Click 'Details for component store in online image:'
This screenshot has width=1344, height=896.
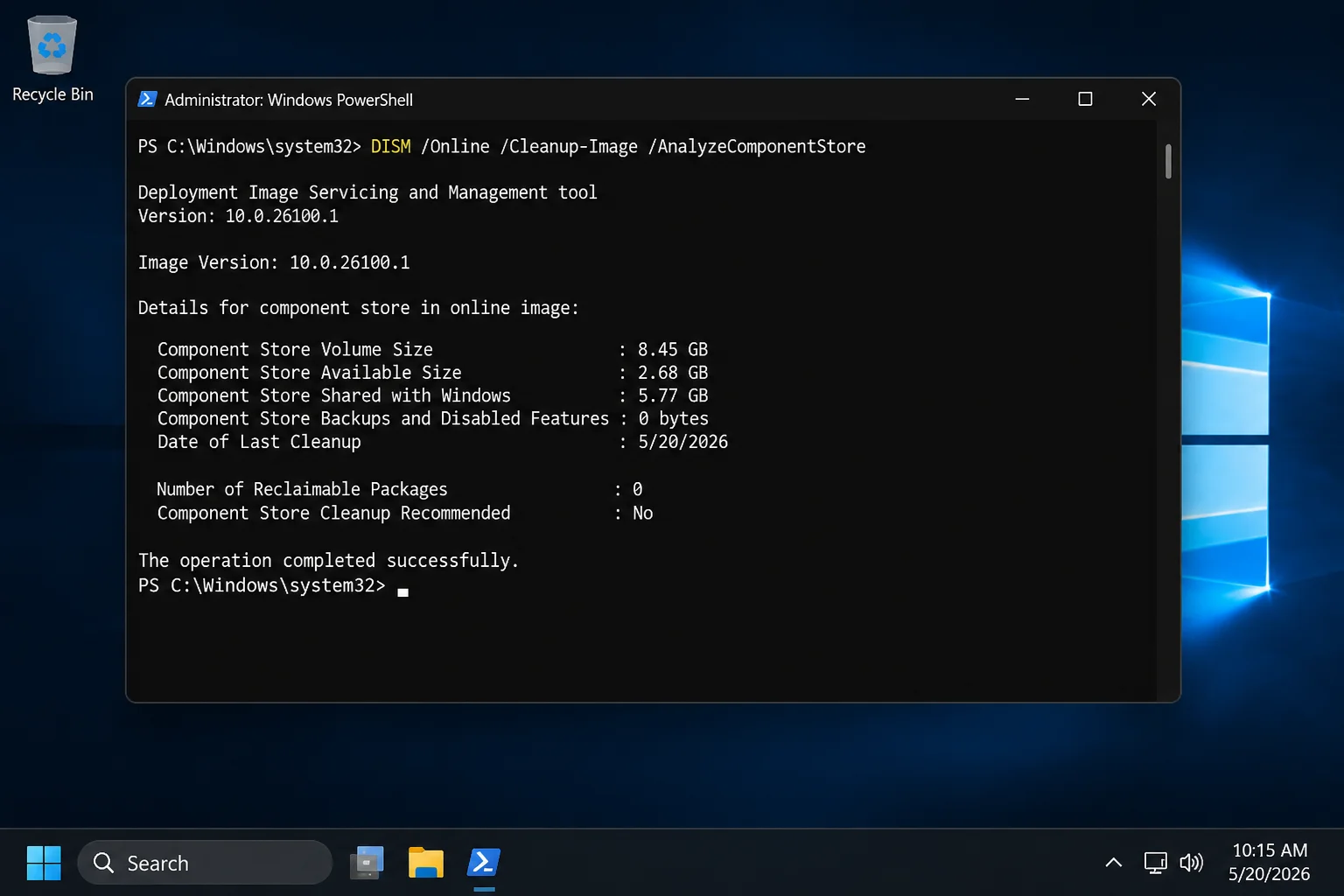click(359, 308)
